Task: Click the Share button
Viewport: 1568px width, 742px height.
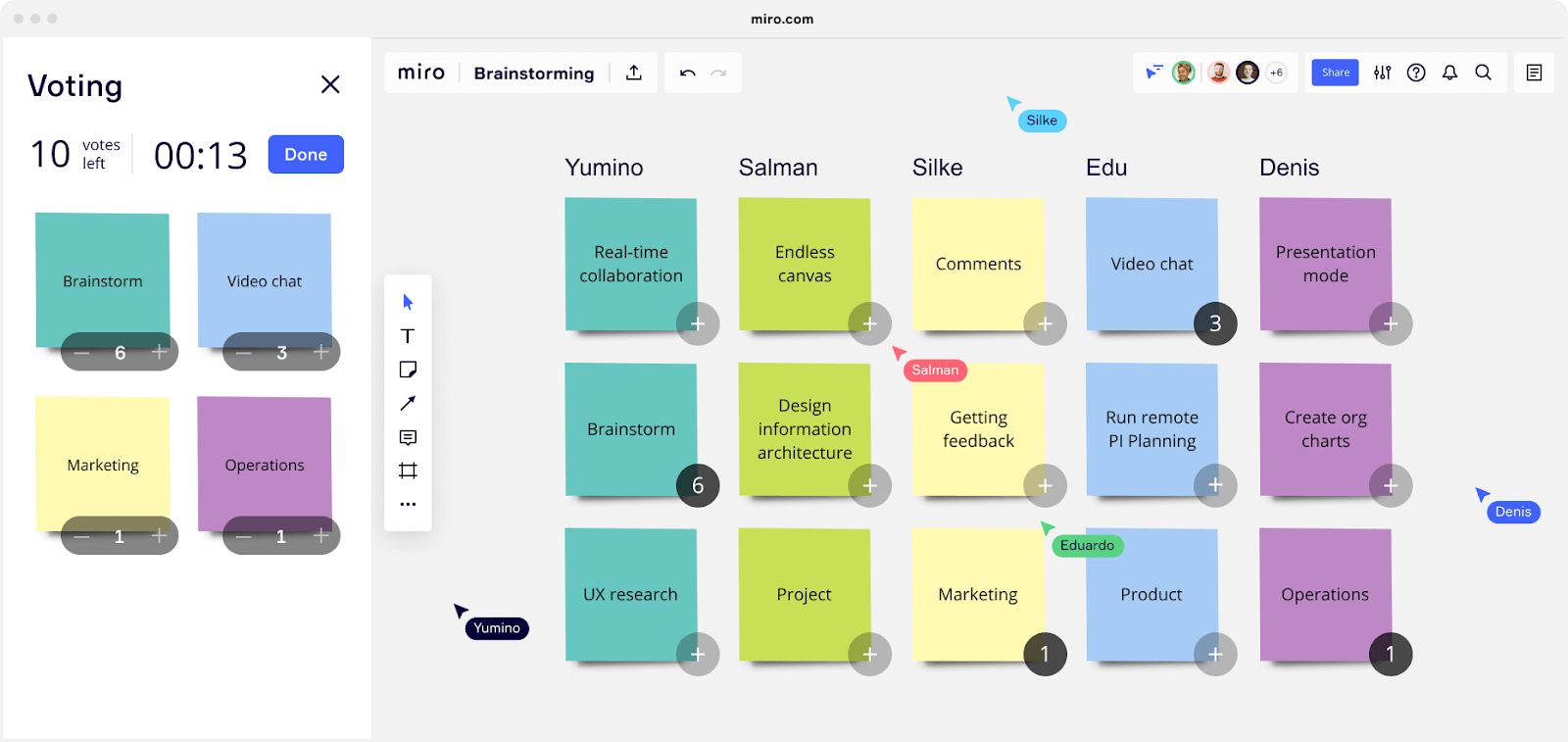Action: (x=1335, y=72)
